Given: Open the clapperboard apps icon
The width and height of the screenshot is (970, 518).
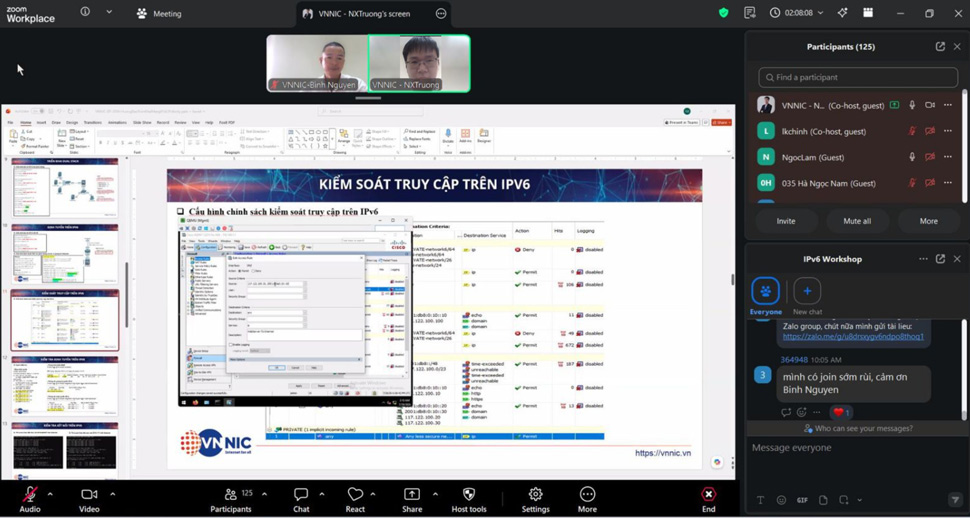Looking at the screenshot, I should click(x=868, y=13).
